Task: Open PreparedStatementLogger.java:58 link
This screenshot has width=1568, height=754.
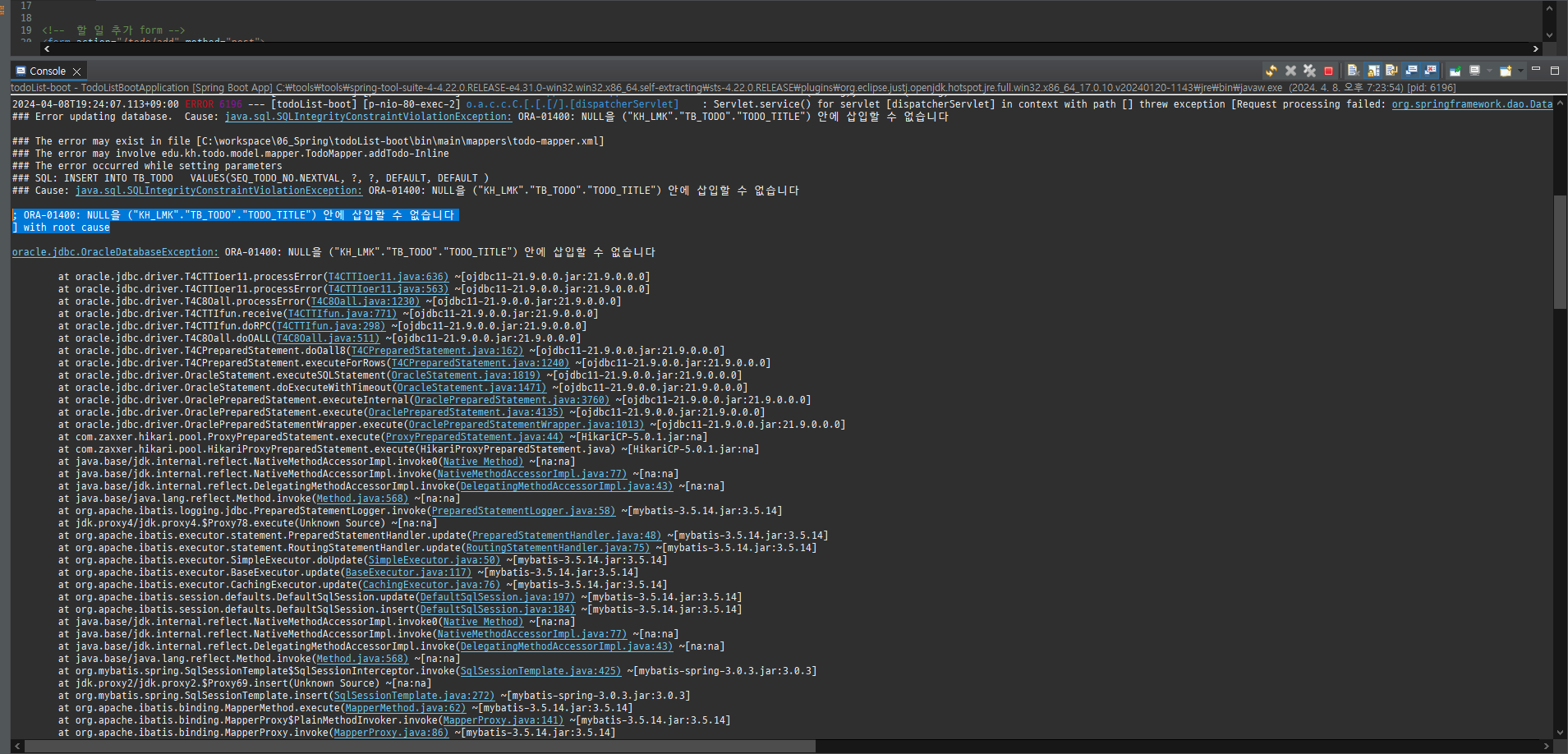Action: [523, 511]
